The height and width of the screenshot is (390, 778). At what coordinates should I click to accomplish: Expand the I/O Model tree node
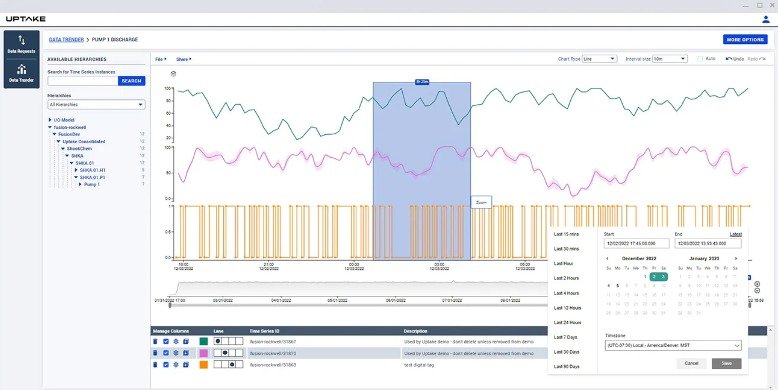(x=50, y=120)
